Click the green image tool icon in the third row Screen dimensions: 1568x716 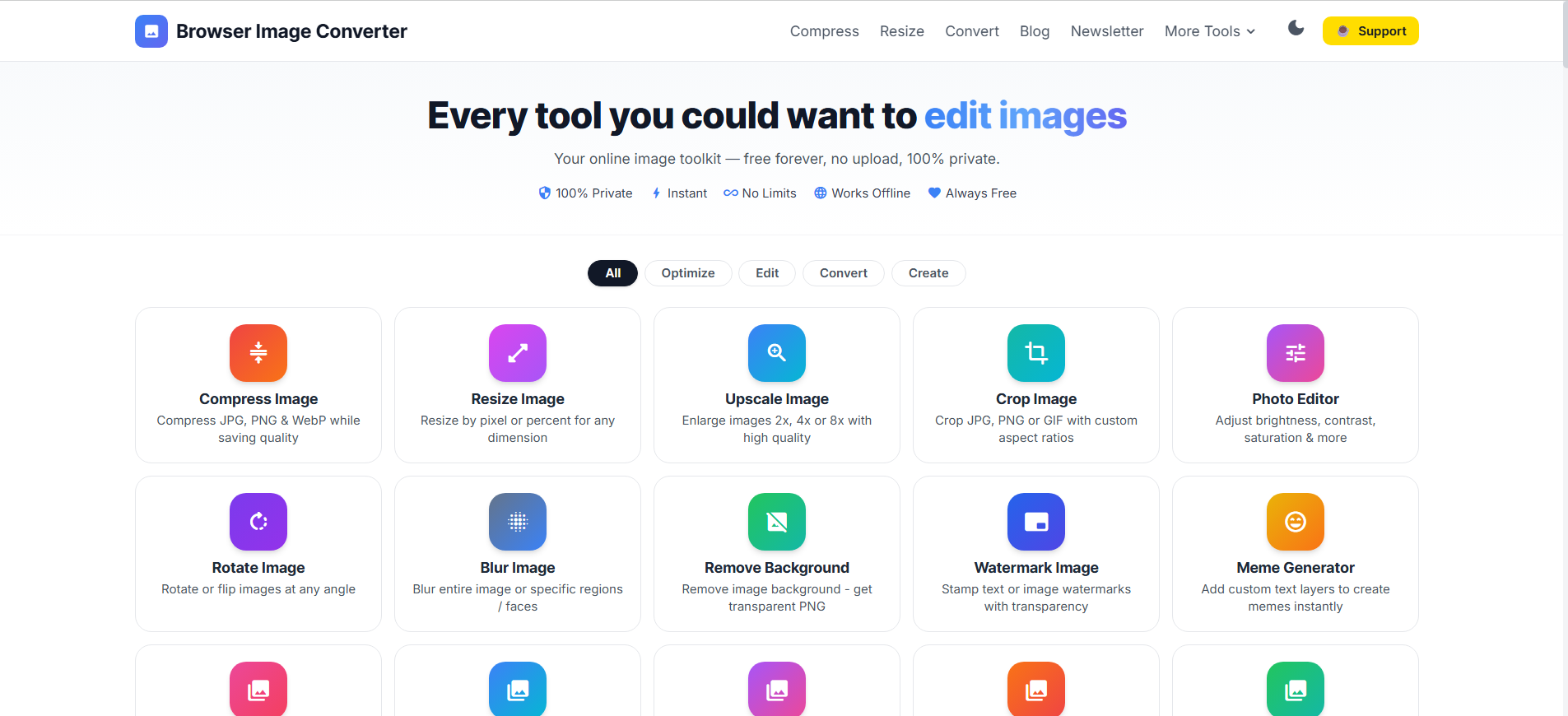(1296, 689)
